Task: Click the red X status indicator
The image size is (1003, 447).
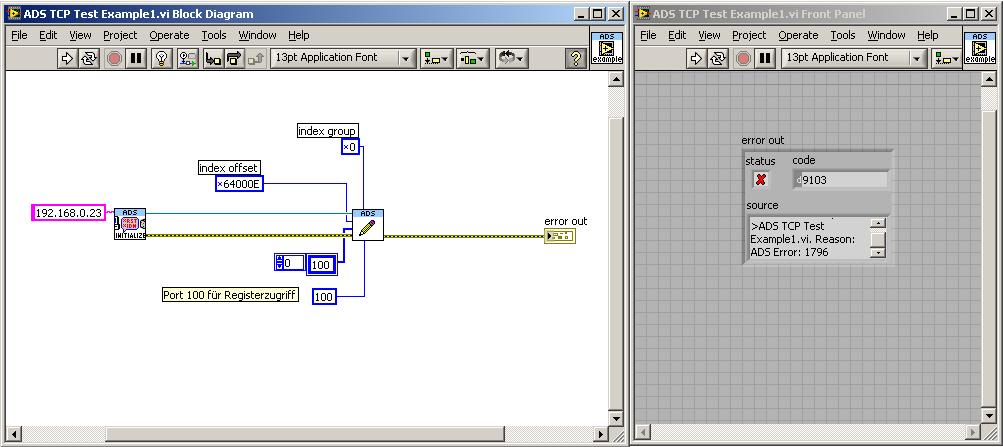Action: [761, 180]
